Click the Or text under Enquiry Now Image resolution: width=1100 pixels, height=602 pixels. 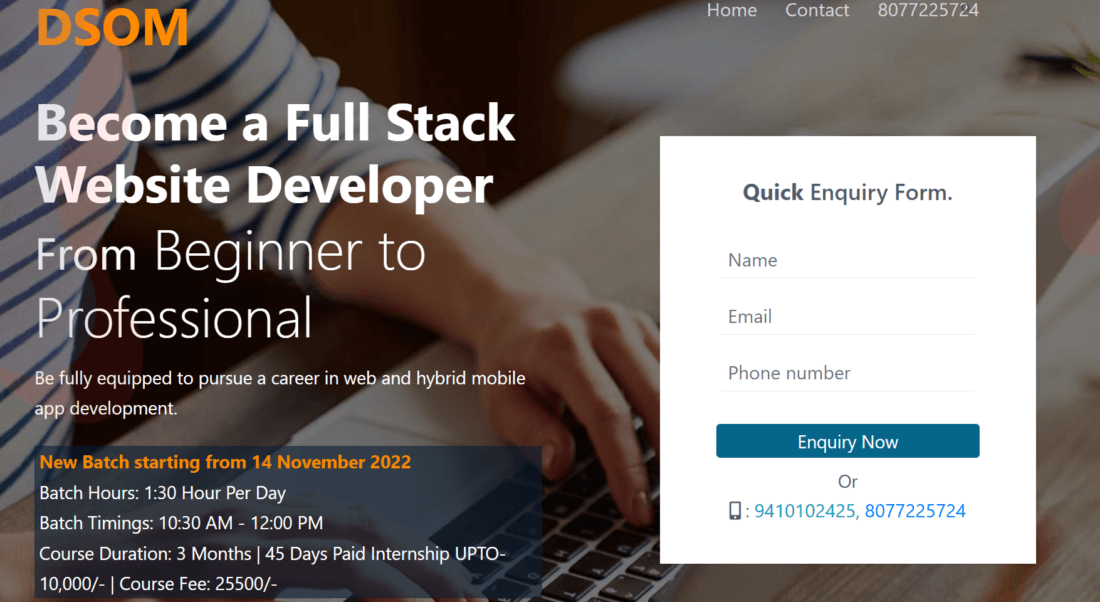point(847,482)
